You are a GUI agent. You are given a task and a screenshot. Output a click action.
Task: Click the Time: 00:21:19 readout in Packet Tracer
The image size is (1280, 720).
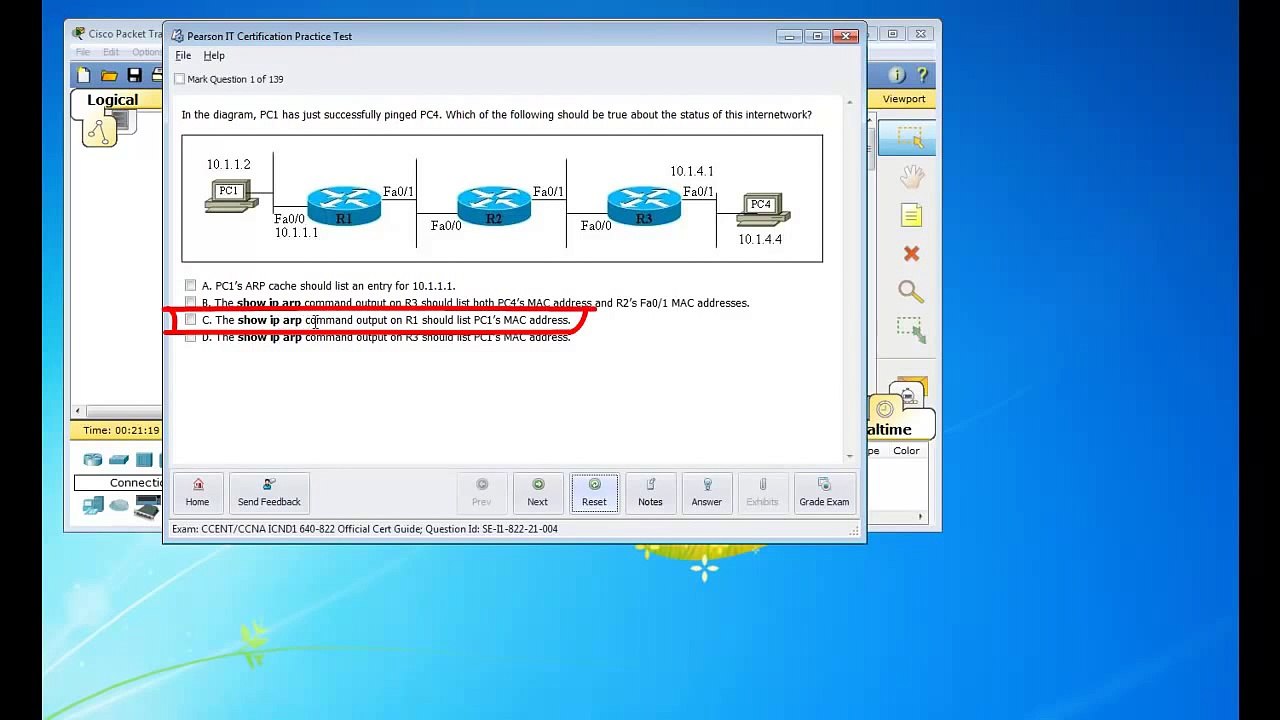point(121,430)
